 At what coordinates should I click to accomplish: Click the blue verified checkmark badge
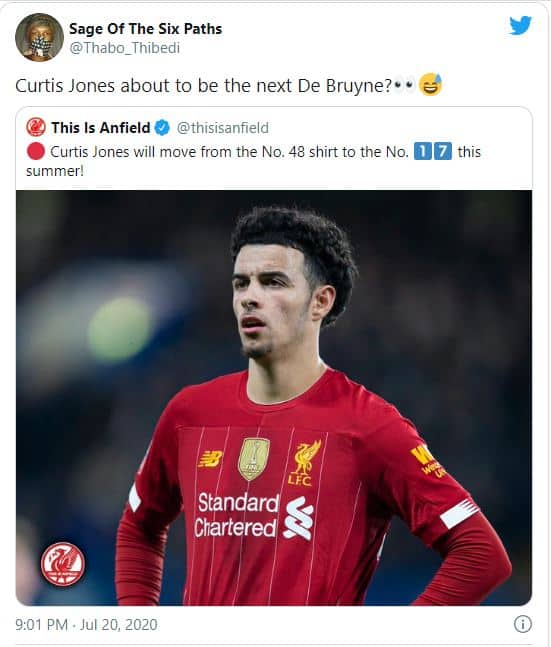(x=162, y=128)
